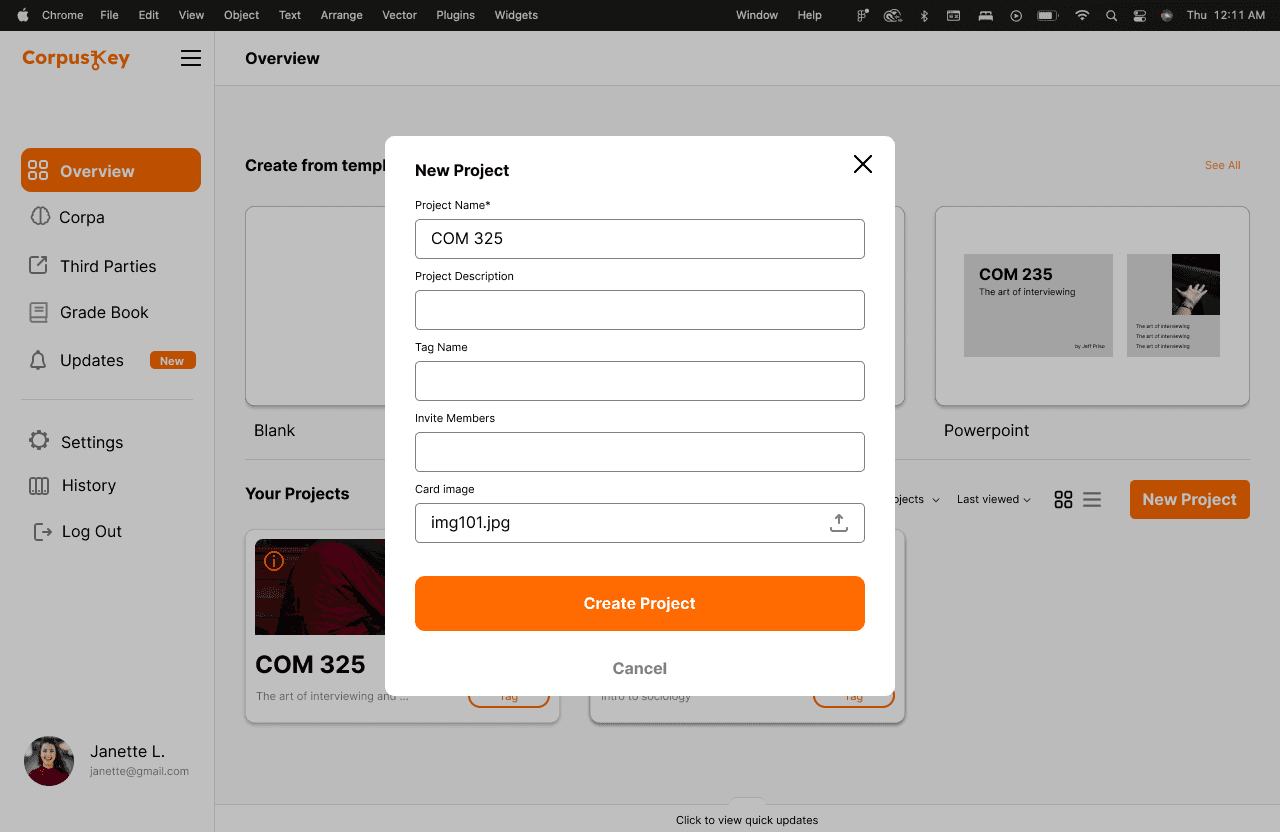Image resolution: width=1280 pixels, height=832 pixels.
Task: Focus the Project Description input field
Action: (x=640, y=310)
